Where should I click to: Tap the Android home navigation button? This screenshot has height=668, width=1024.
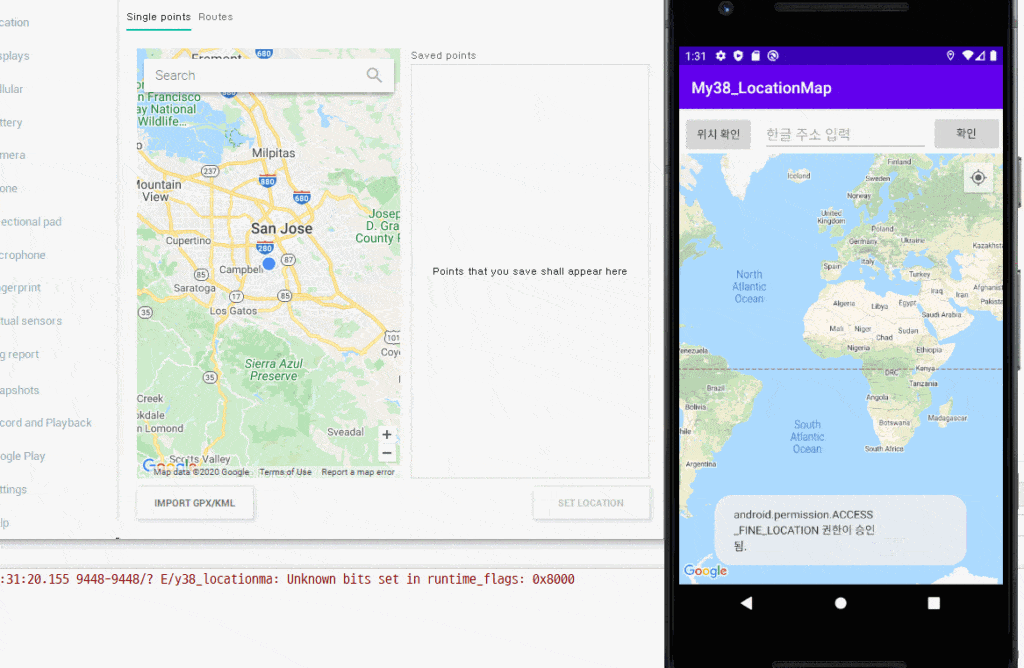840,603
